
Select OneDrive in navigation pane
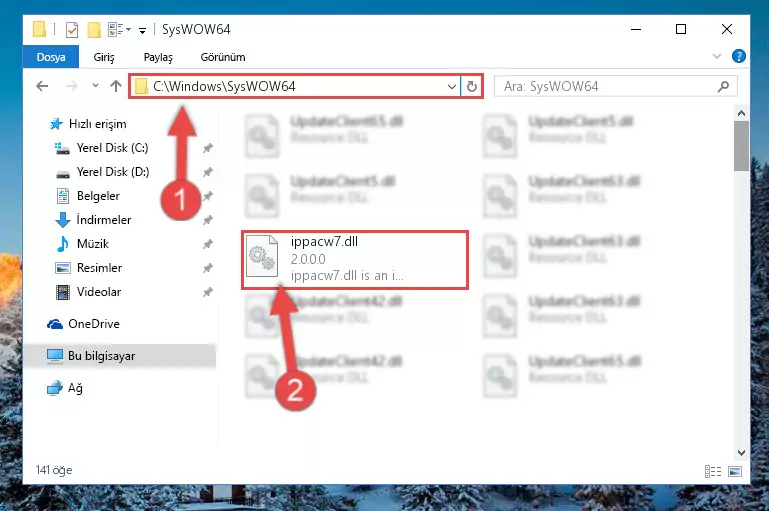[x=94, y=324]
